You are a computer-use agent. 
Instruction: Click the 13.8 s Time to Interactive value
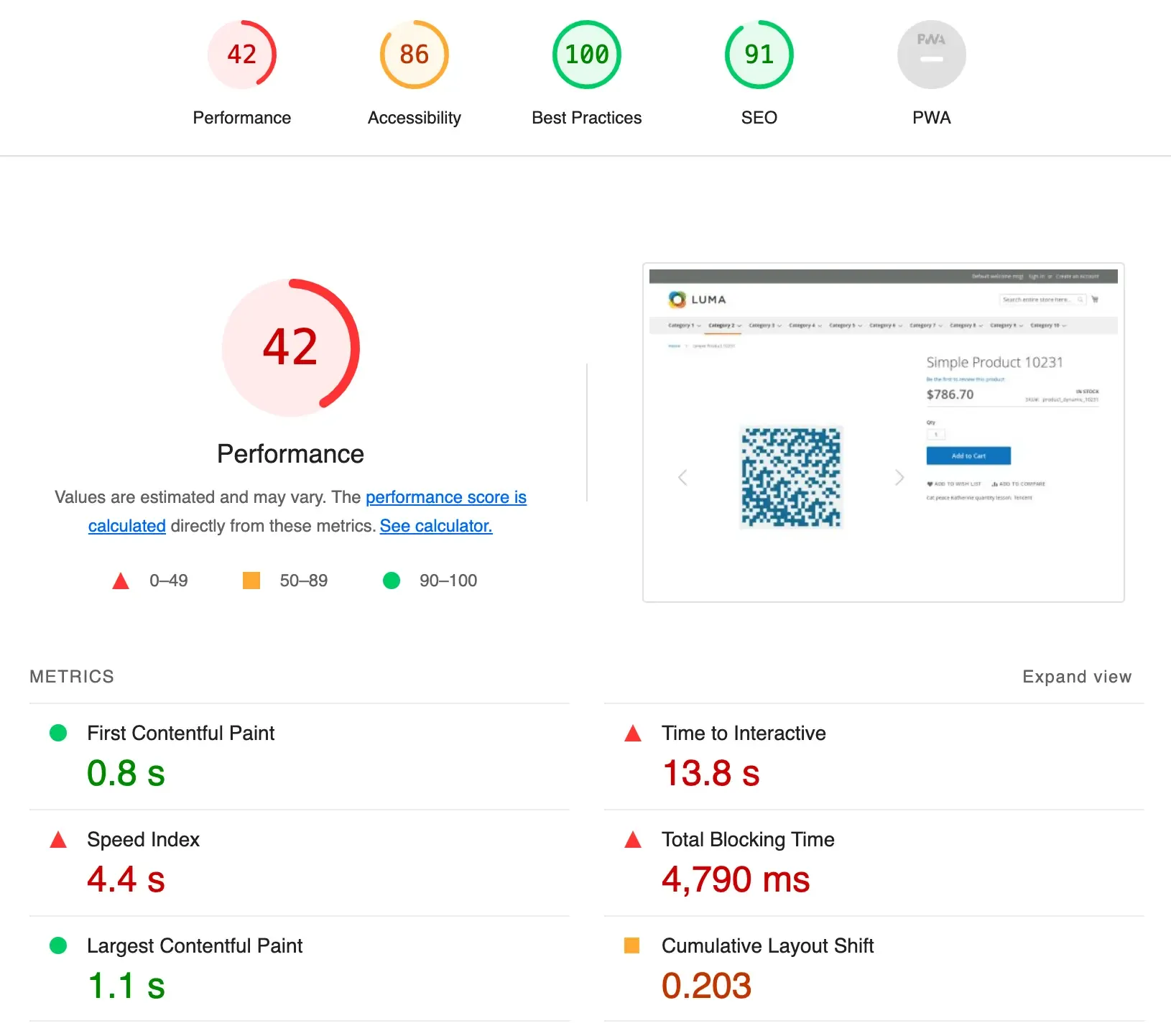[711, 774]
